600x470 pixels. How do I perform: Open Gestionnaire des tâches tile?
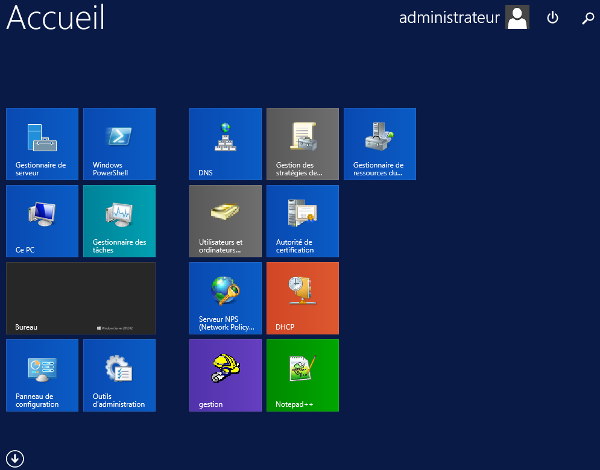119,221
